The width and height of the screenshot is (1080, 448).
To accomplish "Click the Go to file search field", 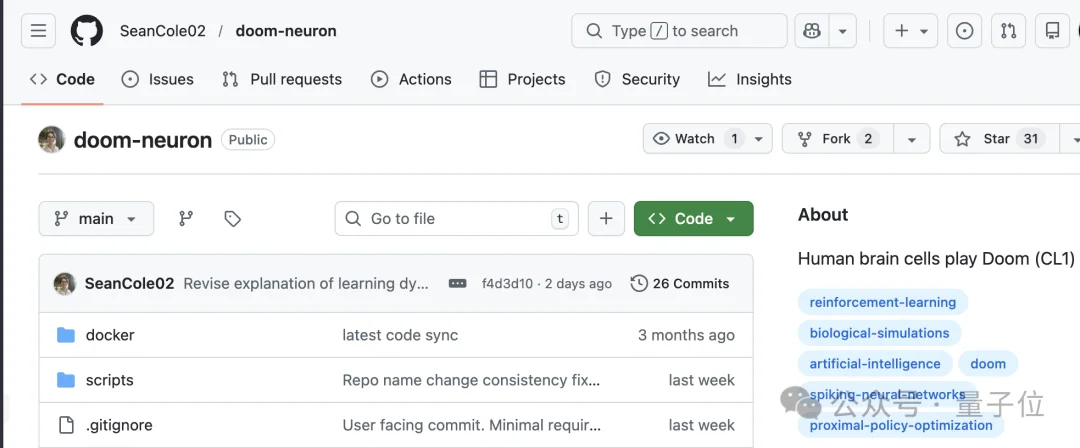I will click(456, 219).
